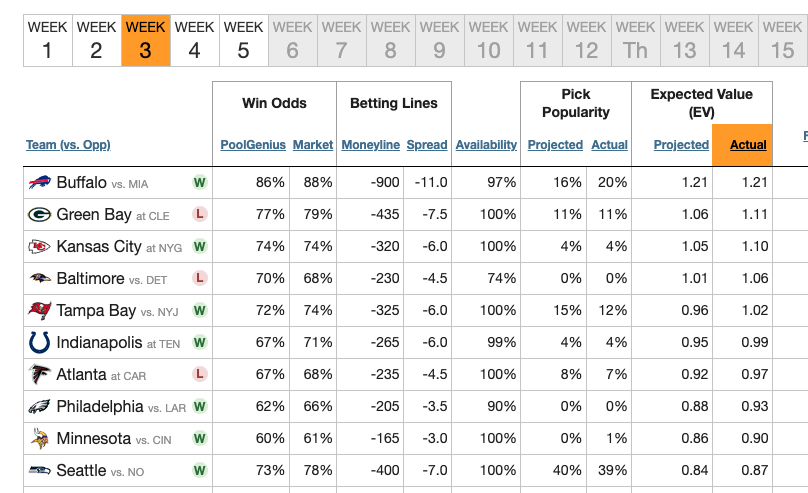Sort by PoolGenius win odds

pyautogui.click(x=253, y=145)
